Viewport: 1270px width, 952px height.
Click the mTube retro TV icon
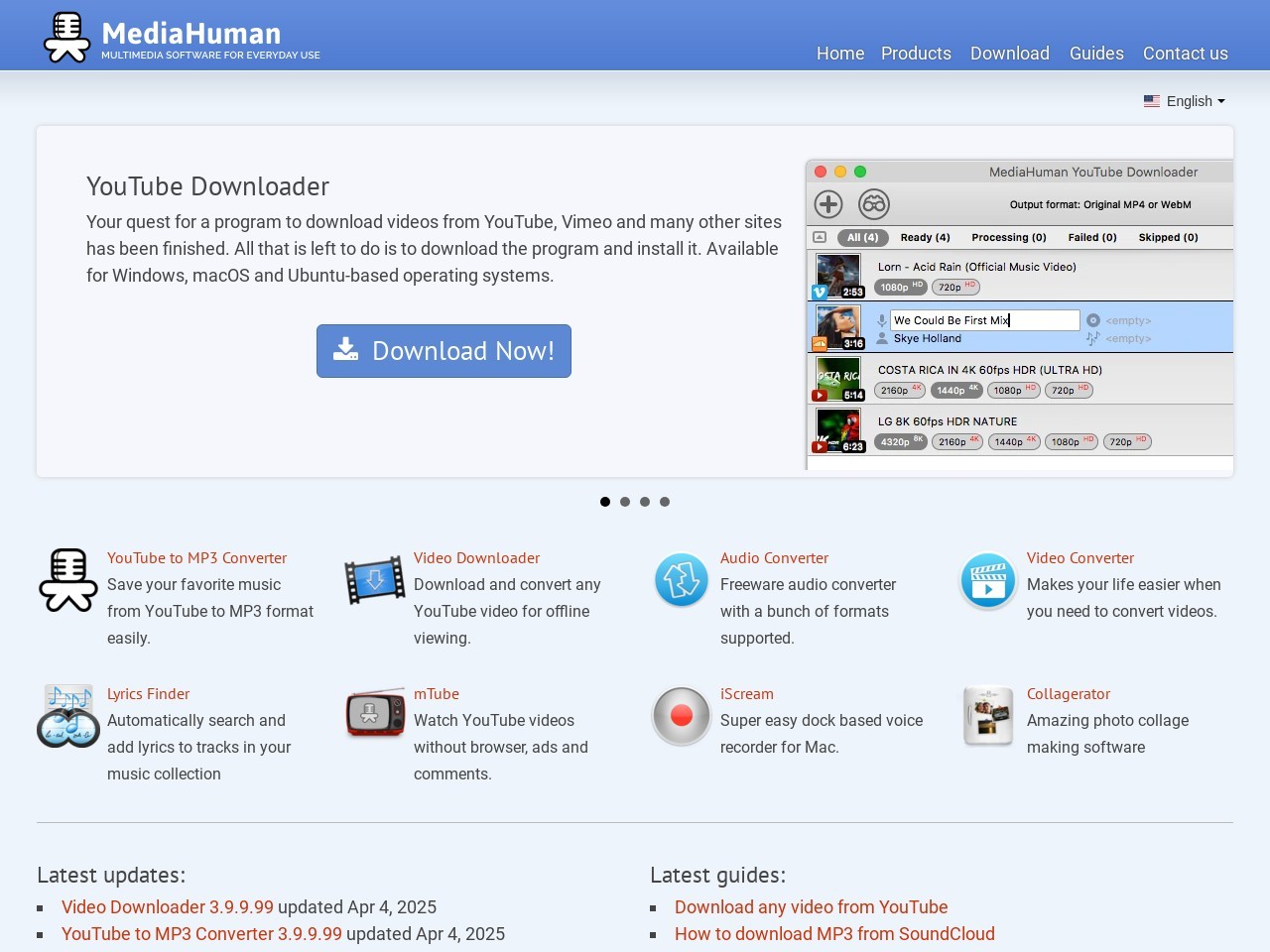[x=375, y=714]
